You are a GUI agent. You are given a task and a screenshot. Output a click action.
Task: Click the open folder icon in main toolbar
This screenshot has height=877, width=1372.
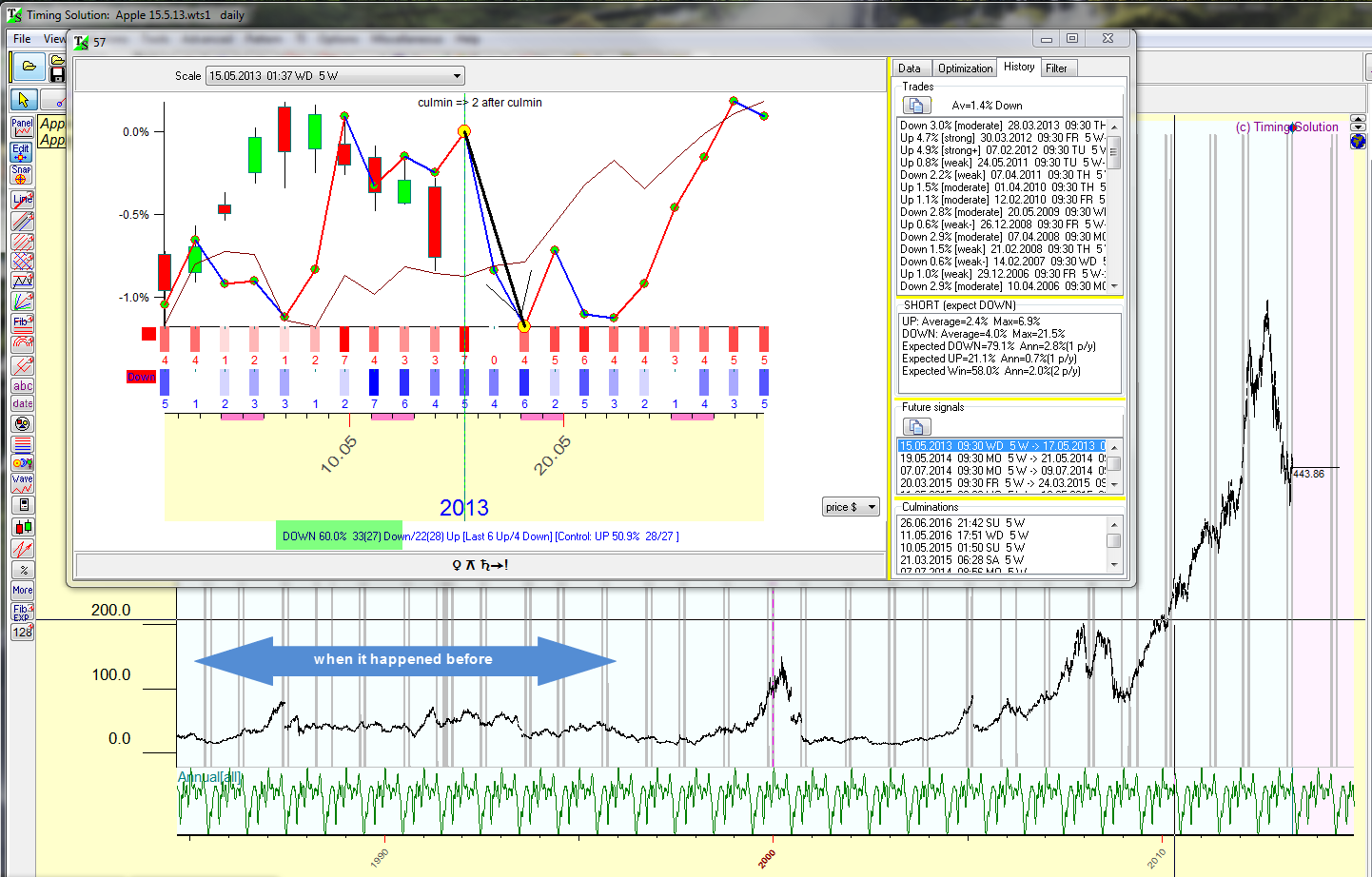coord(29,67)
